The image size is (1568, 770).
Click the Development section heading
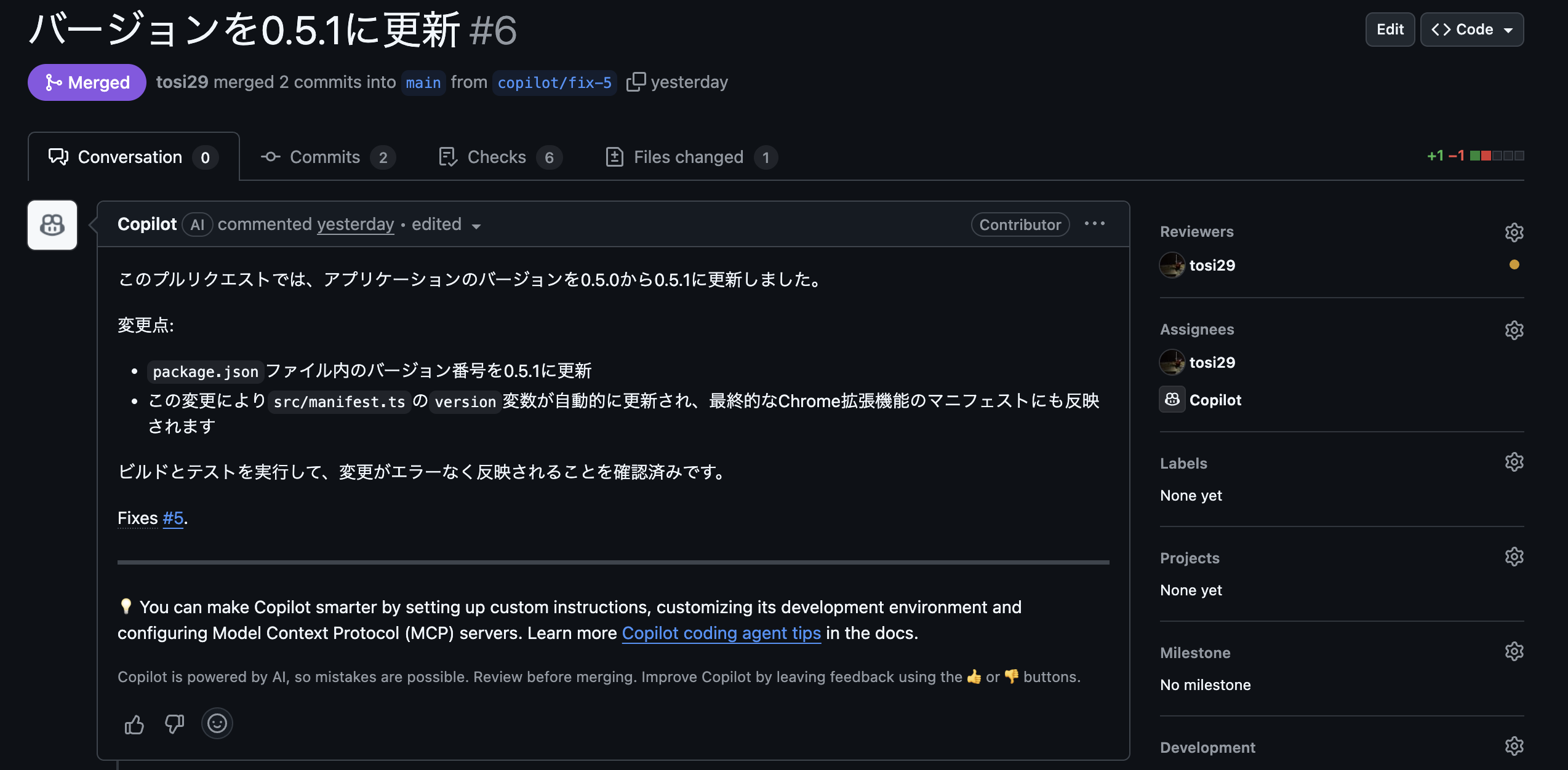tap(1207, 747)
